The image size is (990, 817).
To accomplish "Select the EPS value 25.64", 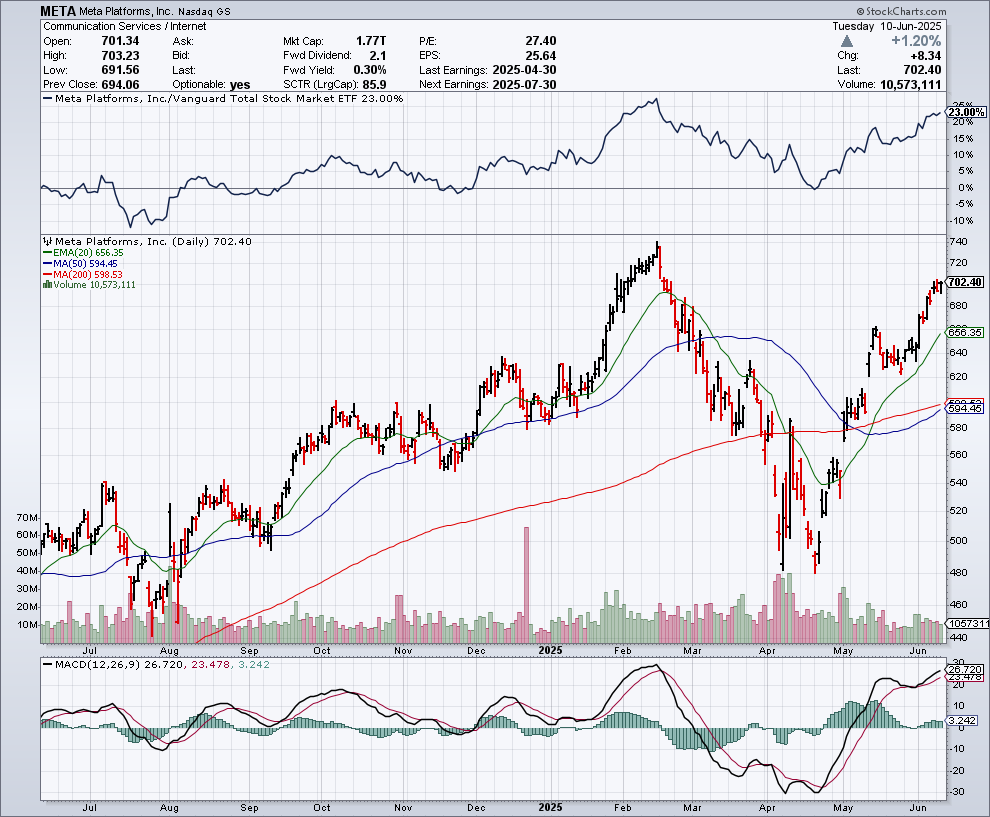I will [x=540, y=56].
